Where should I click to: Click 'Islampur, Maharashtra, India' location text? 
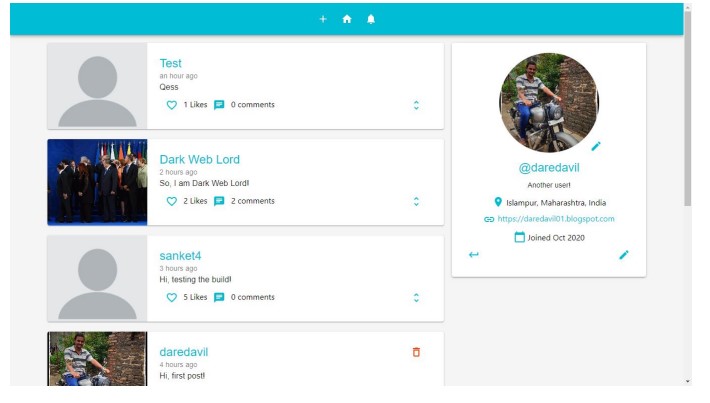click(x=556, y=203)
